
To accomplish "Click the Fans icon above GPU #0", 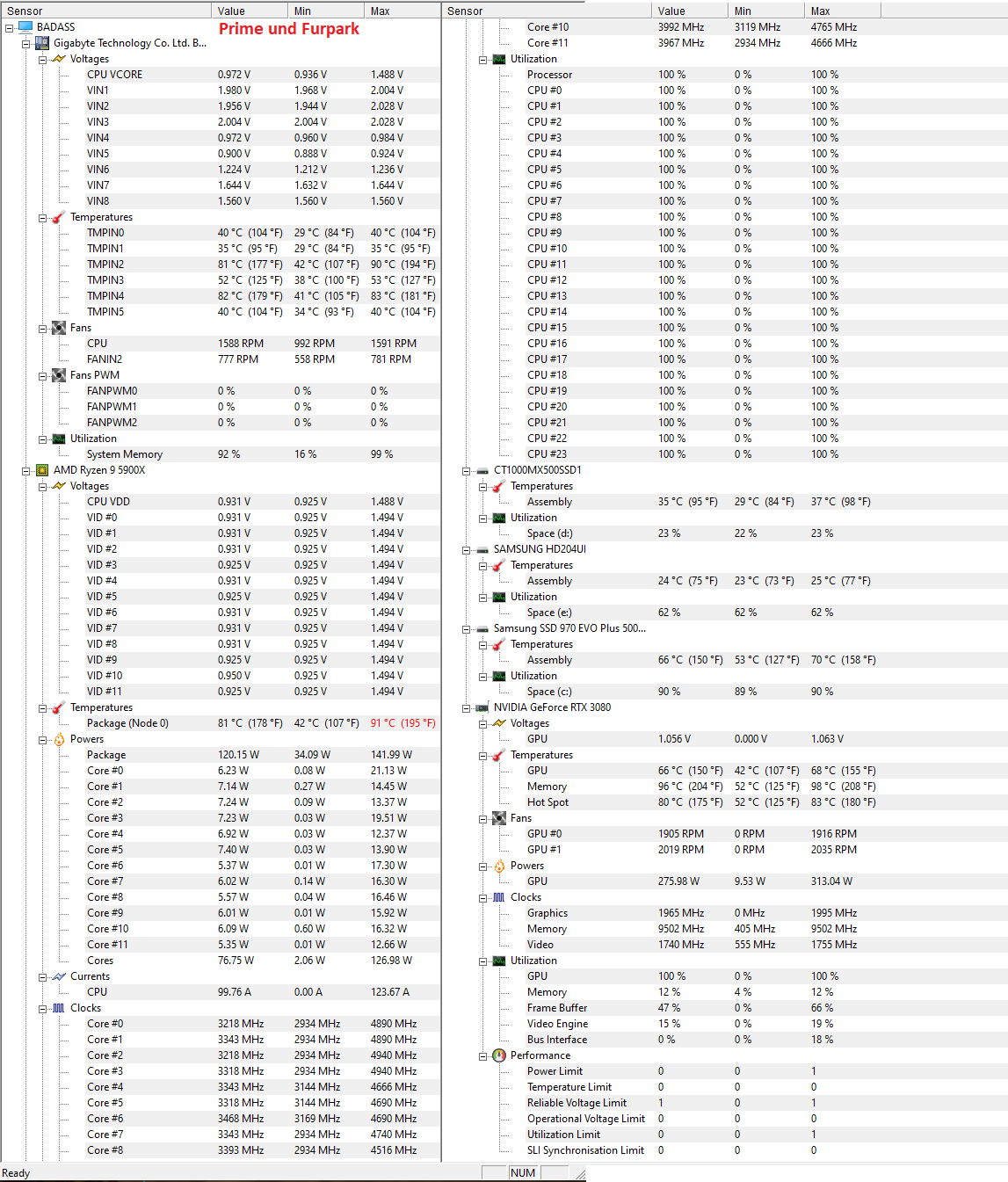I will tap(499, 818).
